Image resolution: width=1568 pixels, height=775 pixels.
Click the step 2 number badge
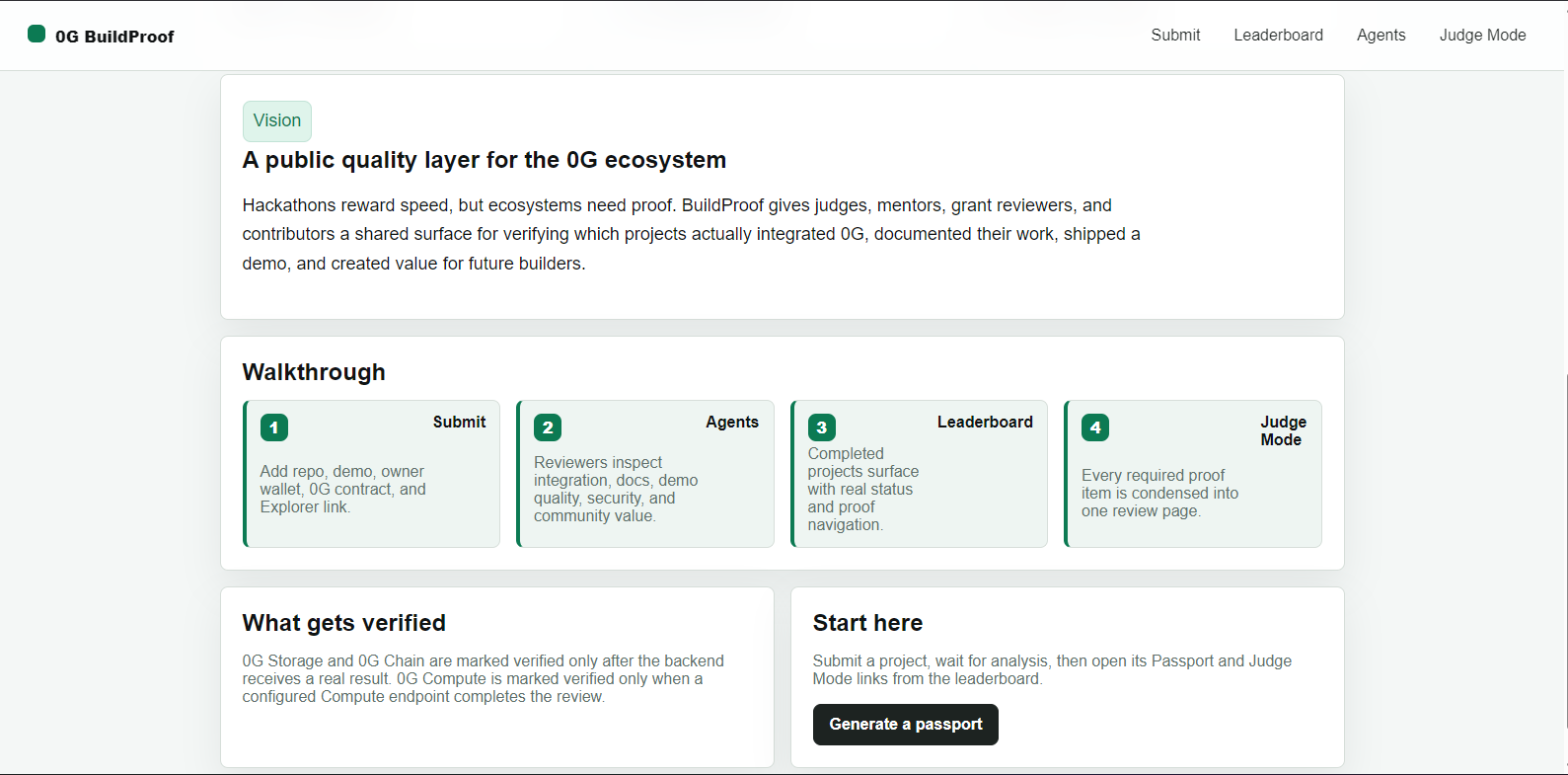point(548,427)
